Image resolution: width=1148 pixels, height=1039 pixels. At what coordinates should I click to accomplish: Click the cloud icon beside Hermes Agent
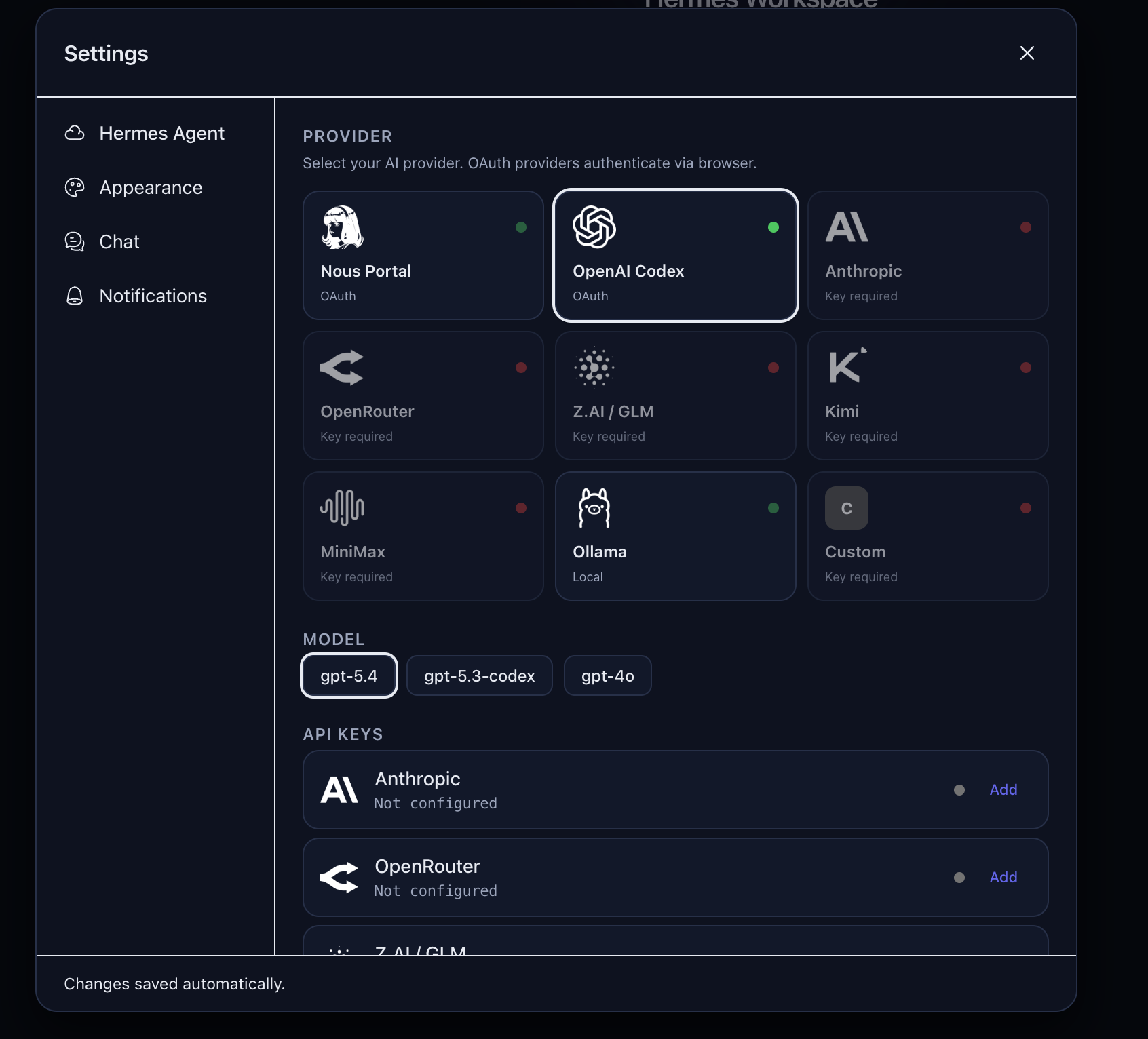75,133
